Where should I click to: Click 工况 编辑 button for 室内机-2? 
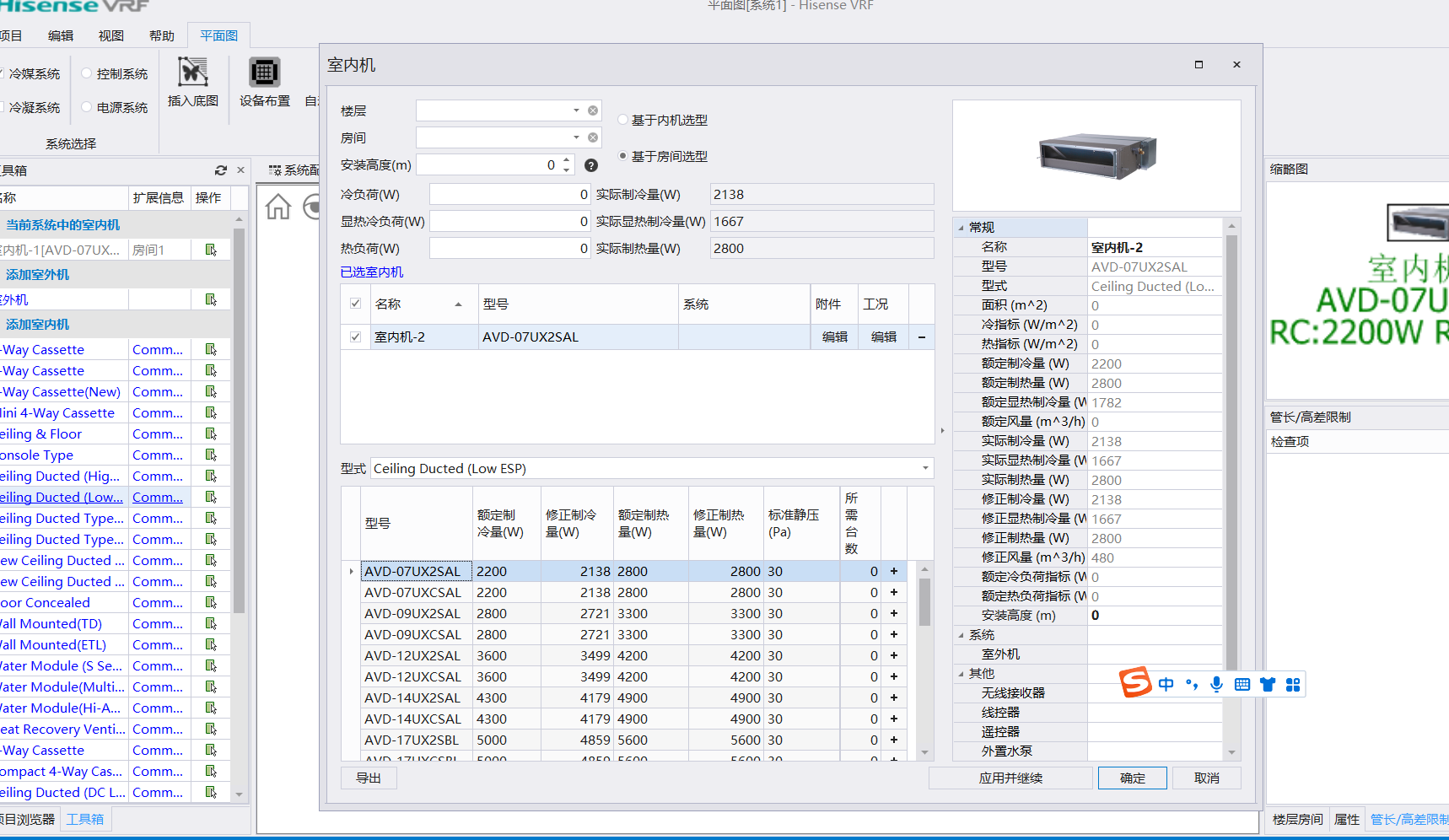click(x=884, y=337)
